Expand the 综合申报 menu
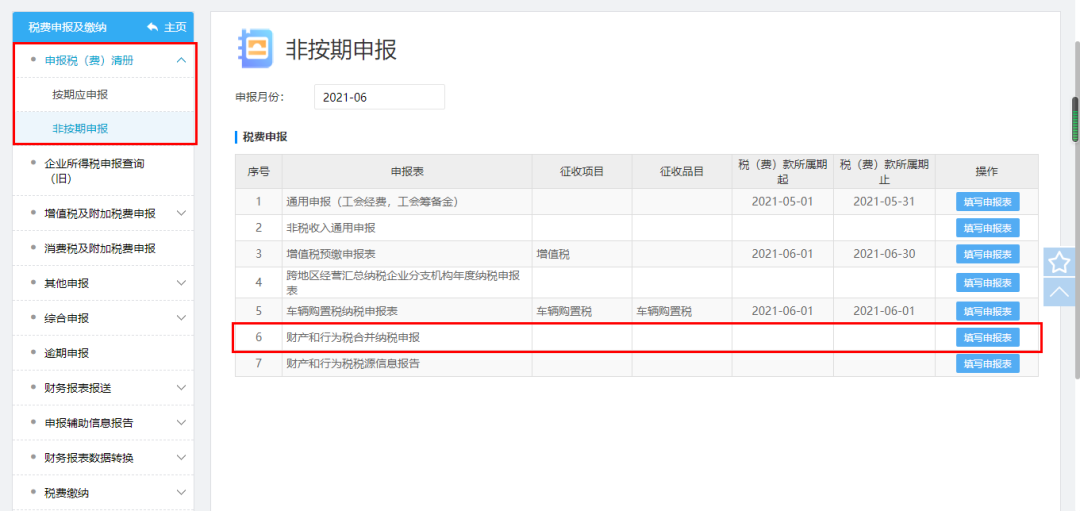Image resolution: width=1080 pixels, height=511 pixels. click(181, 318)
